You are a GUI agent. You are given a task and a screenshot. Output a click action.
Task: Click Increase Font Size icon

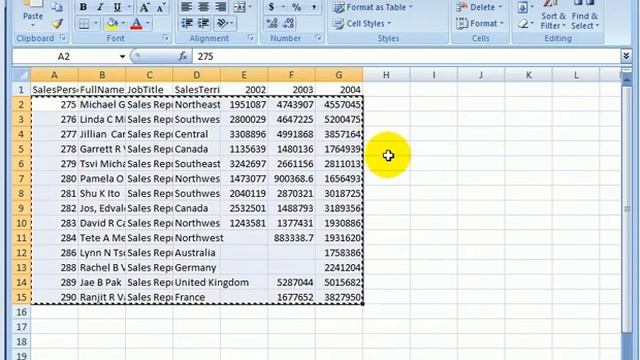coord(144,7)
